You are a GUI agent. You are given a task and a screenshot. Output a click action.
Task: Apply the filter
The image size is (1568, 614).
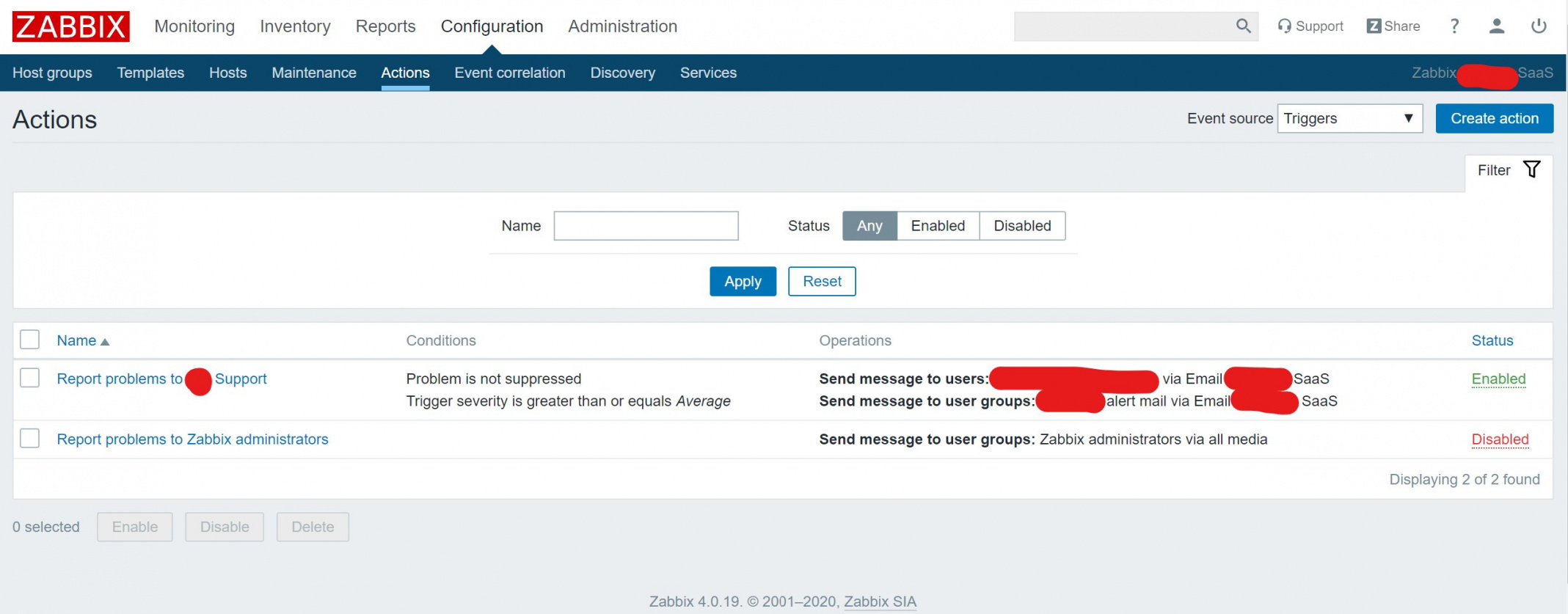[x=743, y=282]
